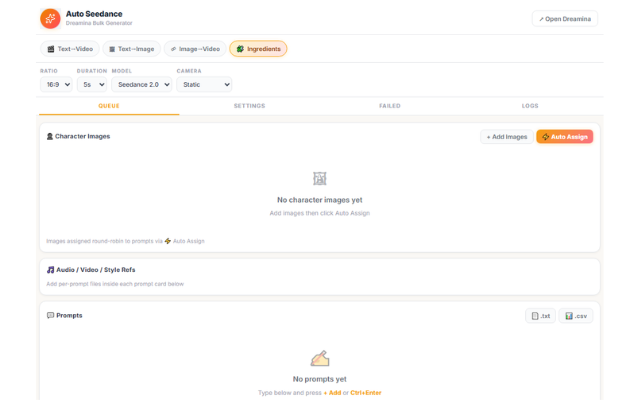Click the Character Images person icon
Viewport: 640px width, 400px height.
tap(50, 136)
